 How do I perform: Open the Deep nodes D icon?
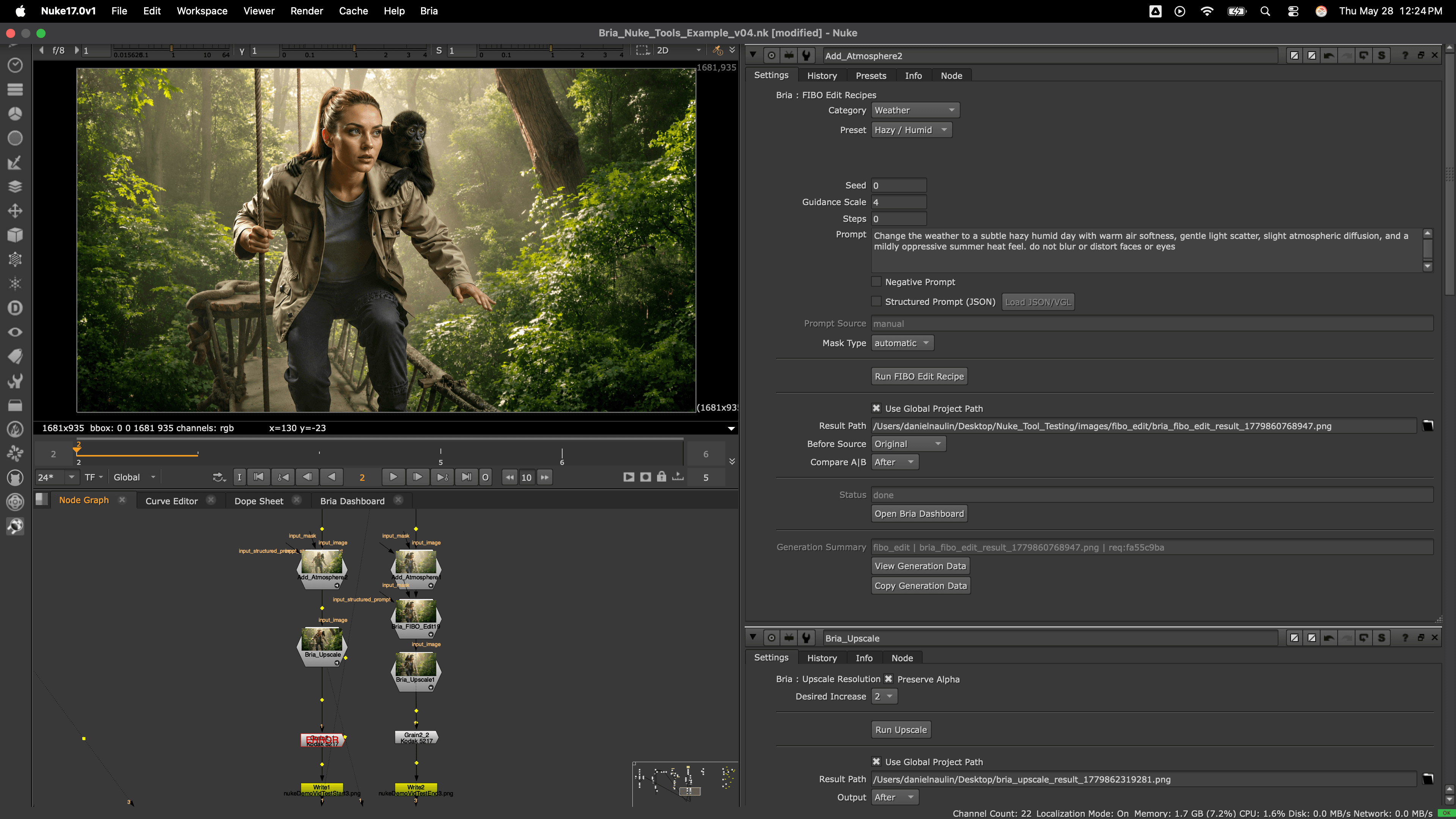click(15, 308)
